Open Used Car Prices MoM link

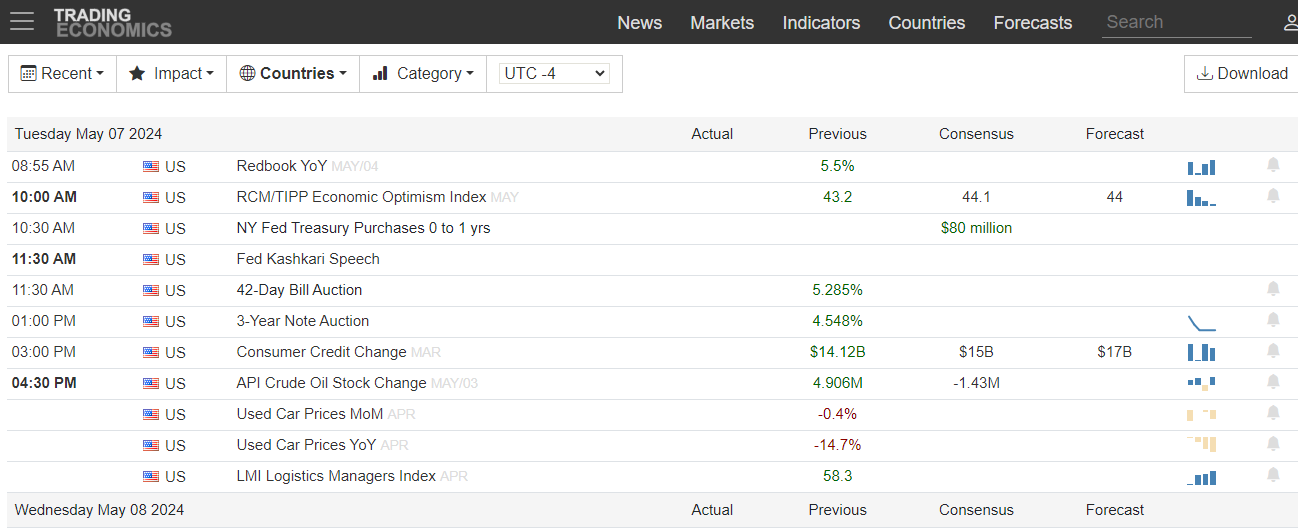click(310, 414)
